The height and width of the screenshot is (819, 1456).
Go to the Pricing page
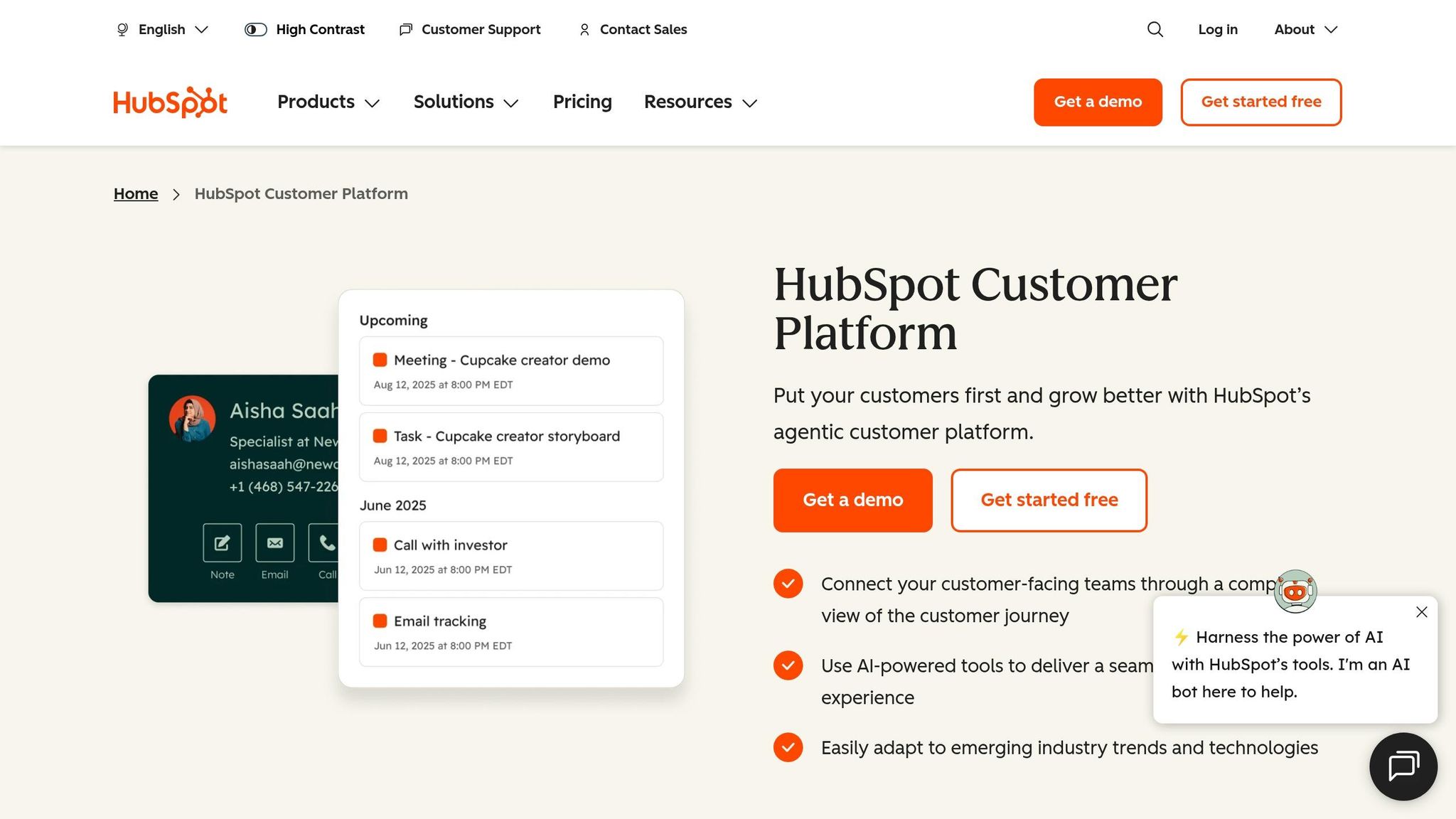[x=582, y=102]
